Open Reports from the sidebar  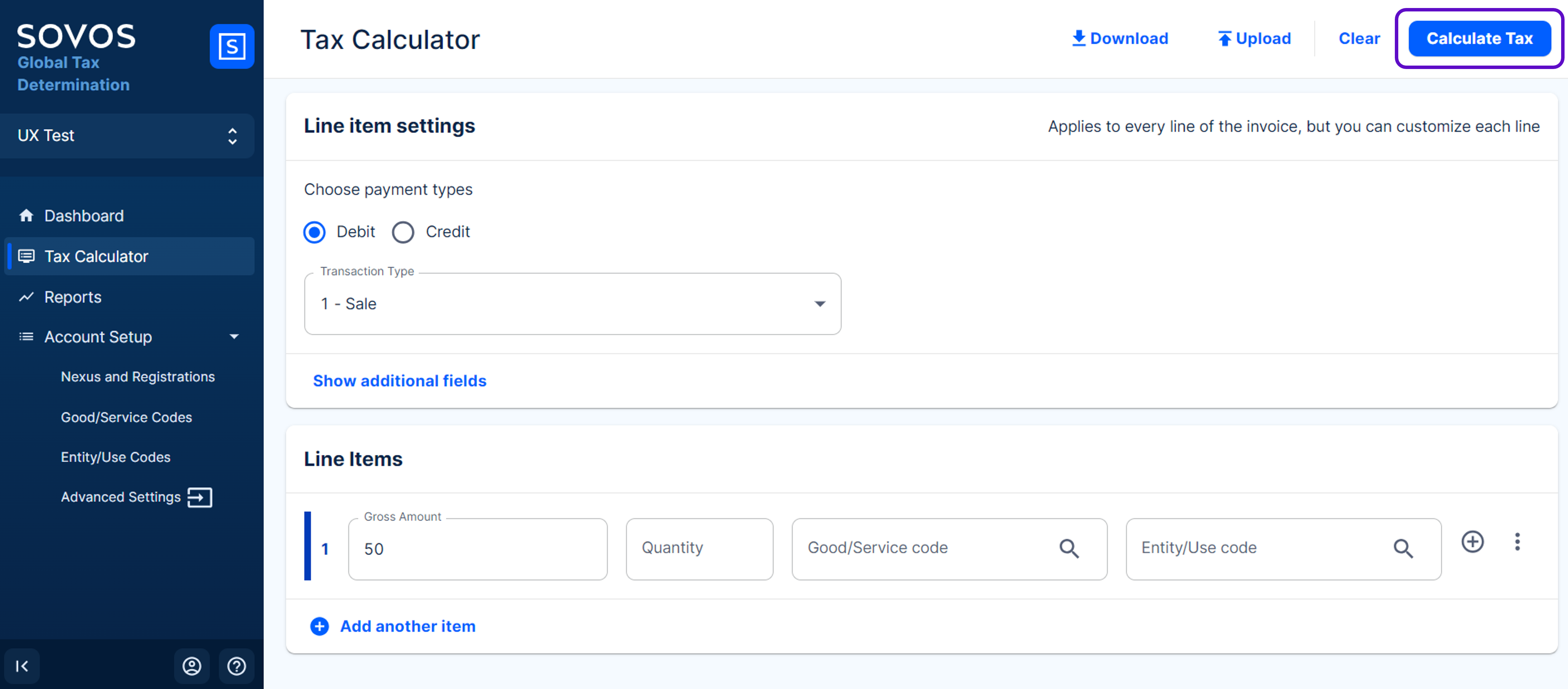(x=73, y=297)
